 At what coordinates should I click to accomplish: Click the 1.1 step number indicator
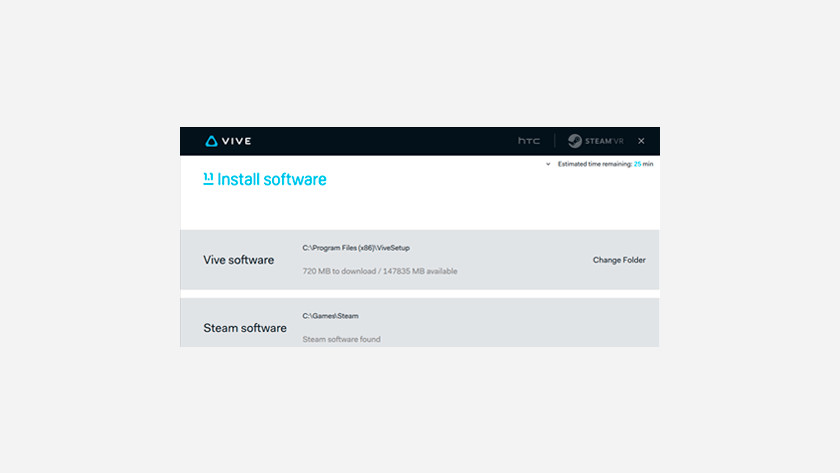tap(207, 179)
